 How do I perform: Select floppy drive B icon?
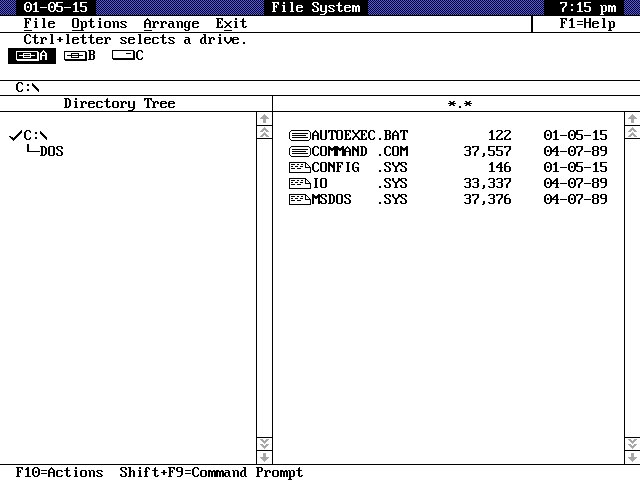(x=80, y=56)
